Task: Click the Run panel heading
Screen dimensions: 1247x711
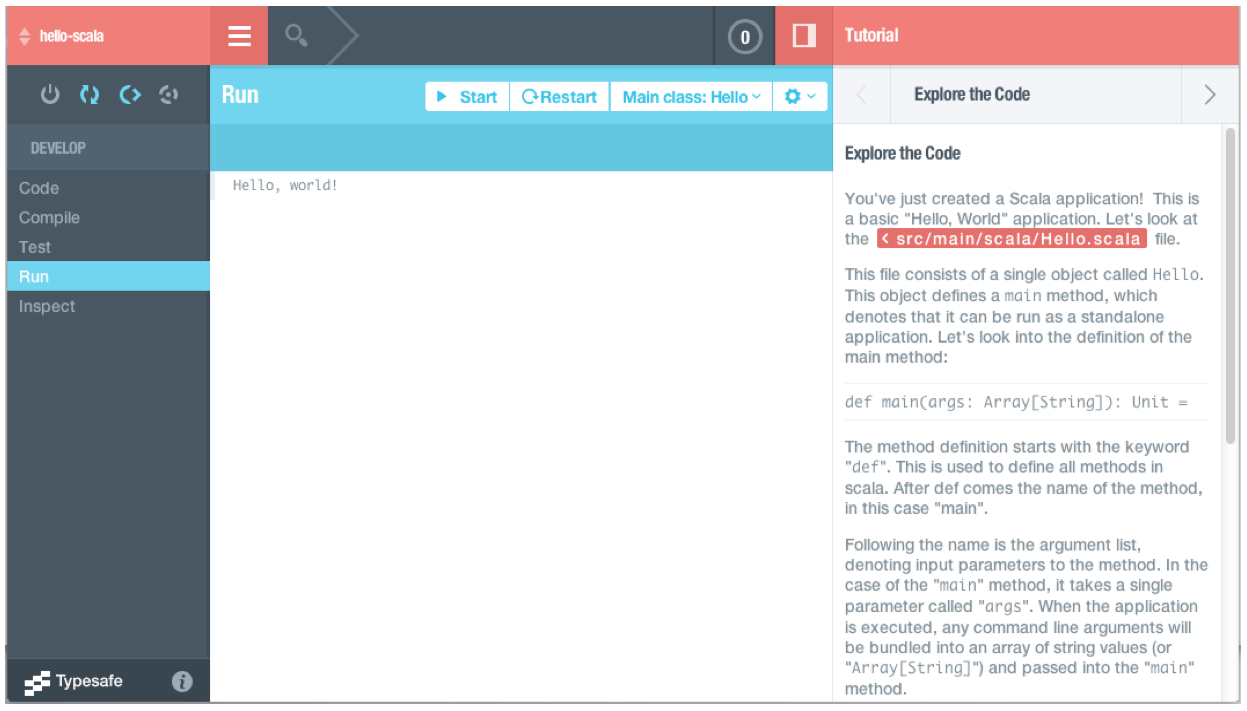Action: pos(240,95)
